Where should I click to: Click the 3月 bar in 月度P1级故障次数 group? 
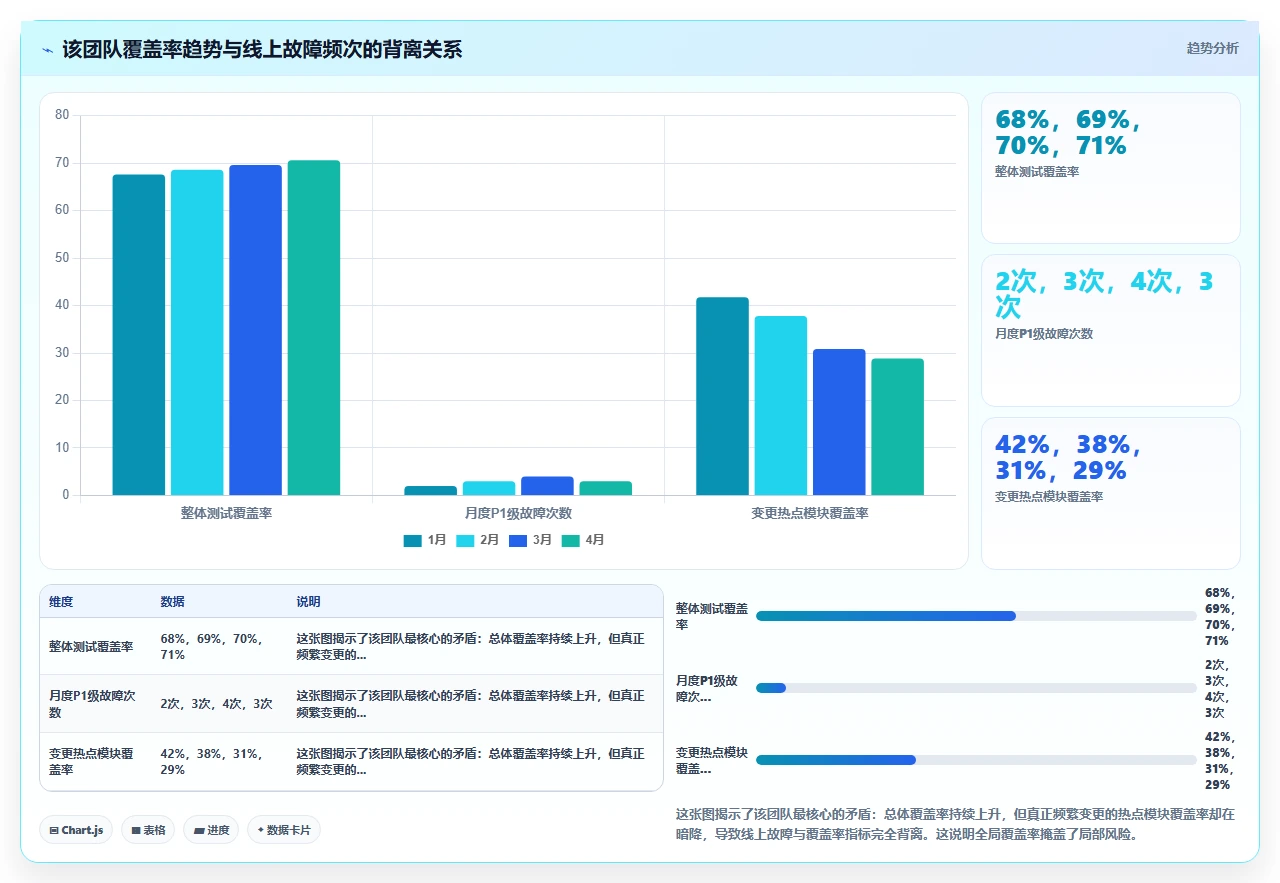547,486
